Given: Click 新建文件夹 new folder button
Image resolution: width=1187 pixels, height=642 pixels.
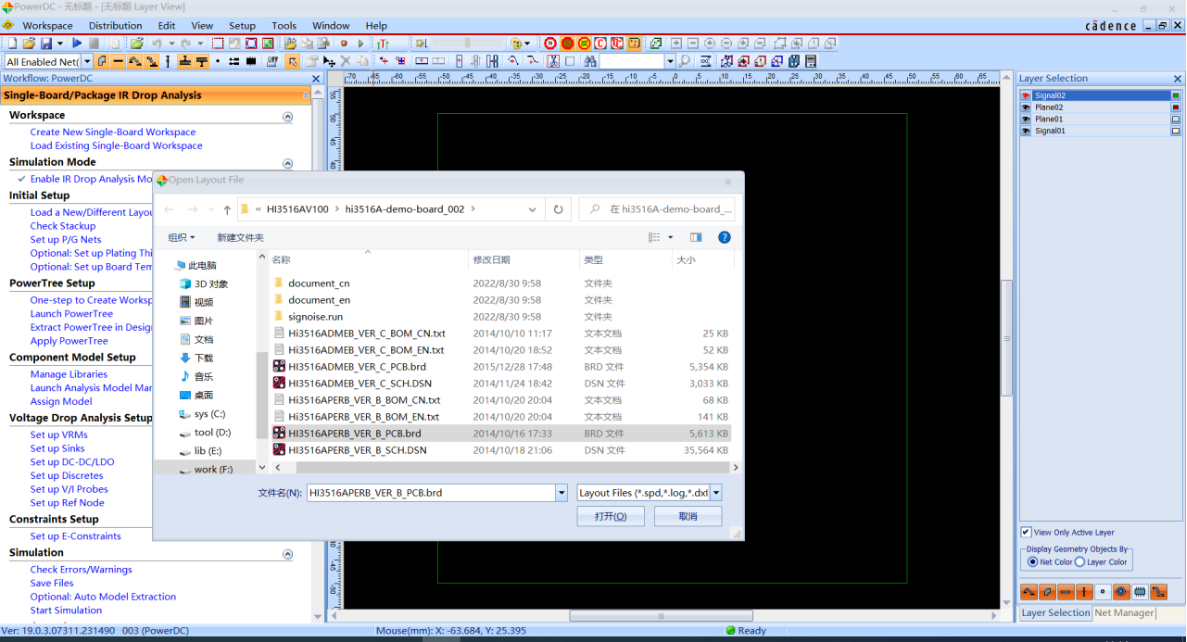Looking at the screenshot, I should click(240, 237).
